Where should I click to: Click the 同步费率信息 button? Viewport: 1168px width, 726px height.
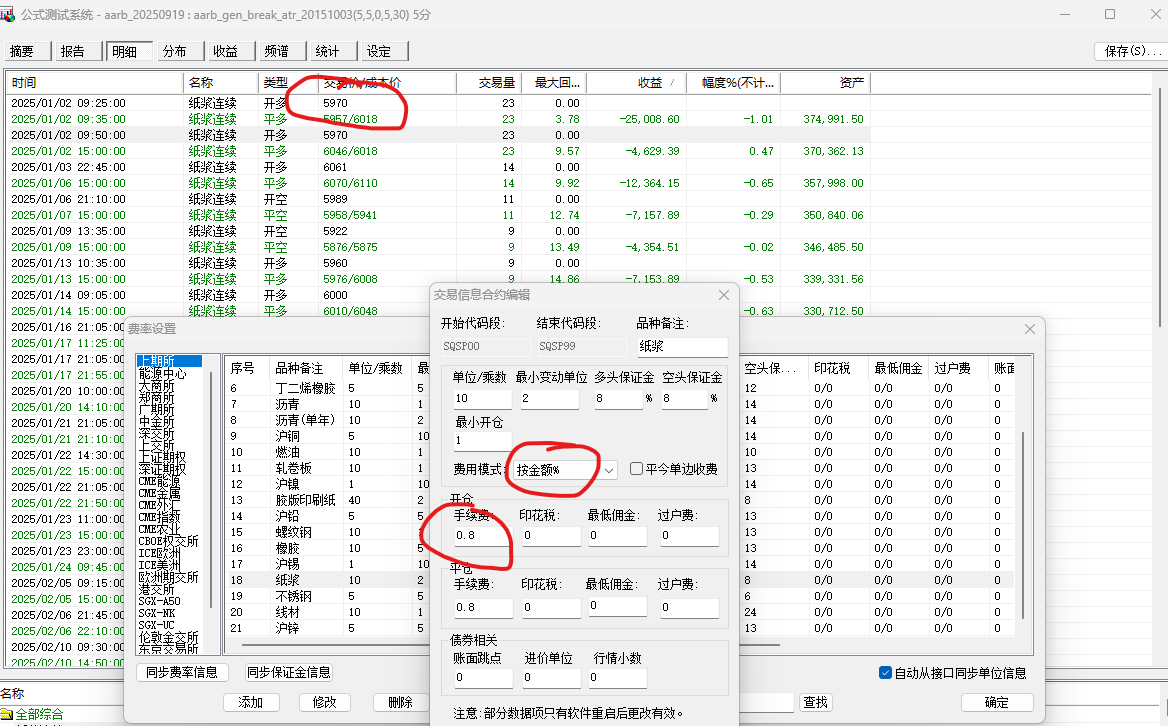[181, 673]
